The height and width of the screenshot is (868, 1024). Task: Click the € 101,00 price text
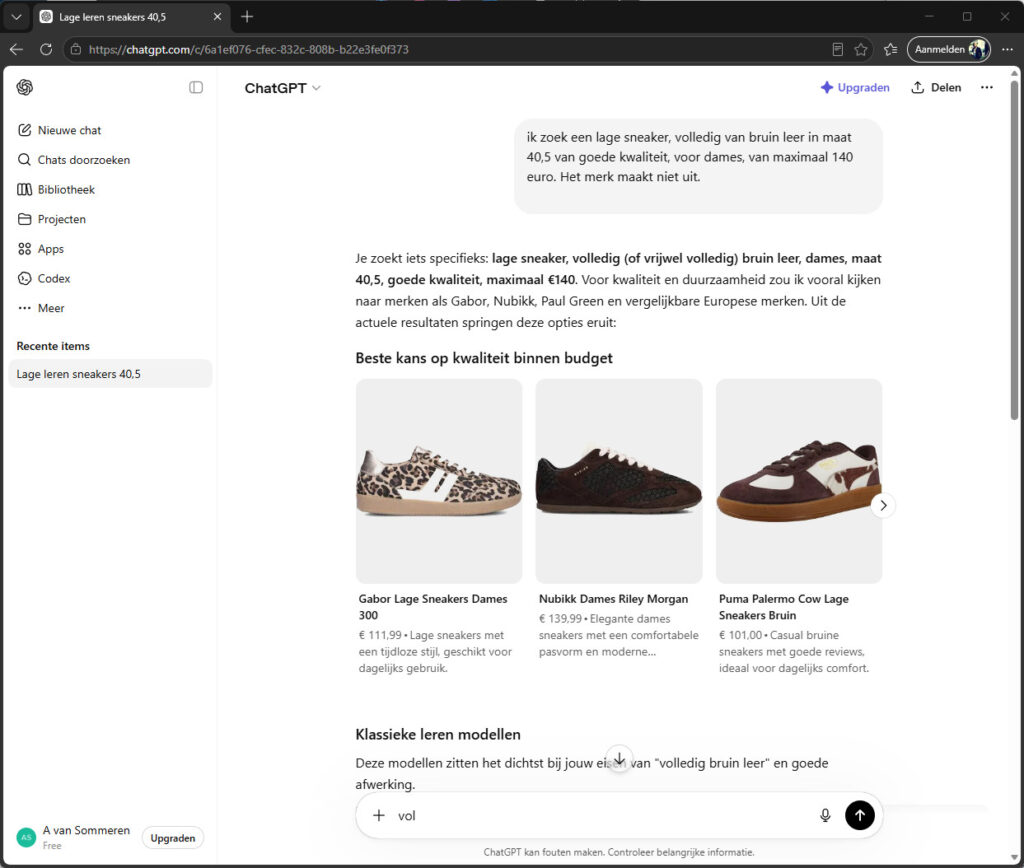pyautogui.click(x=741, y=635)
